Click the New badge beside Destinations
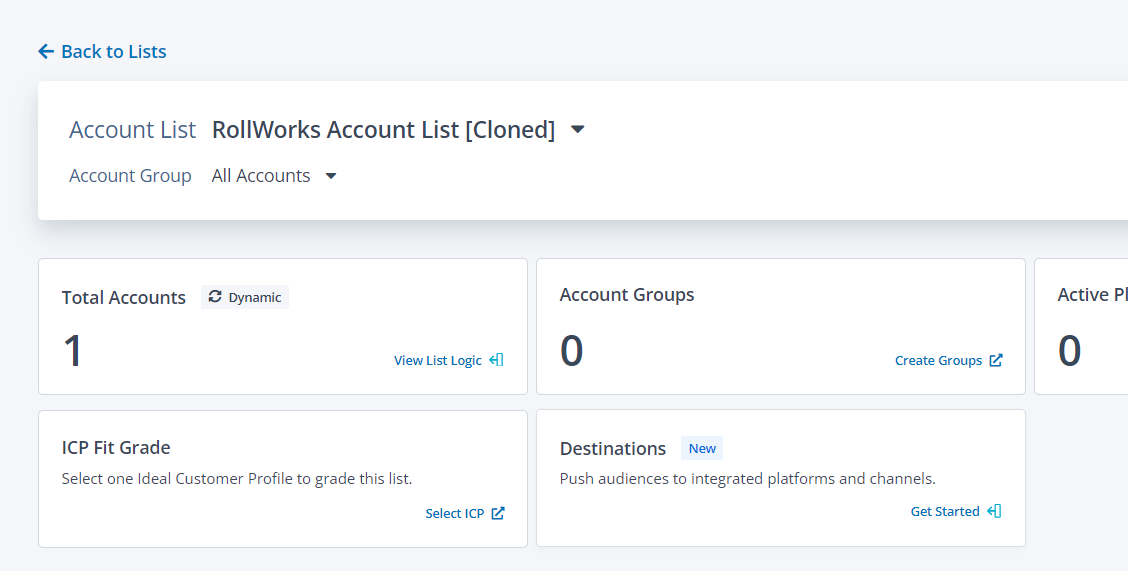Screen dimensions: 1128x571 tap(702, 448)
